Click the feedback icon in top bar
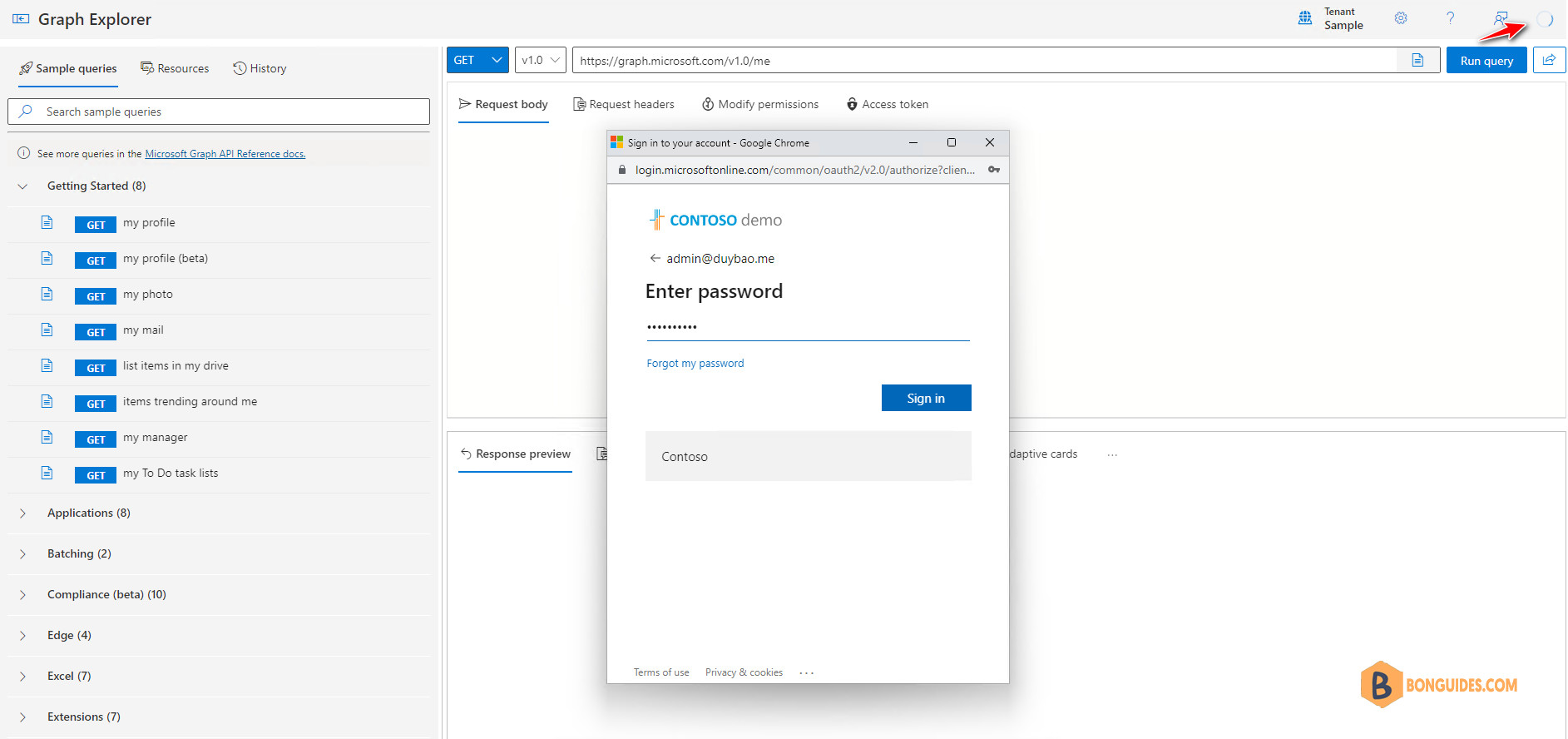 pyautogui.click(x=1501, y=18)
